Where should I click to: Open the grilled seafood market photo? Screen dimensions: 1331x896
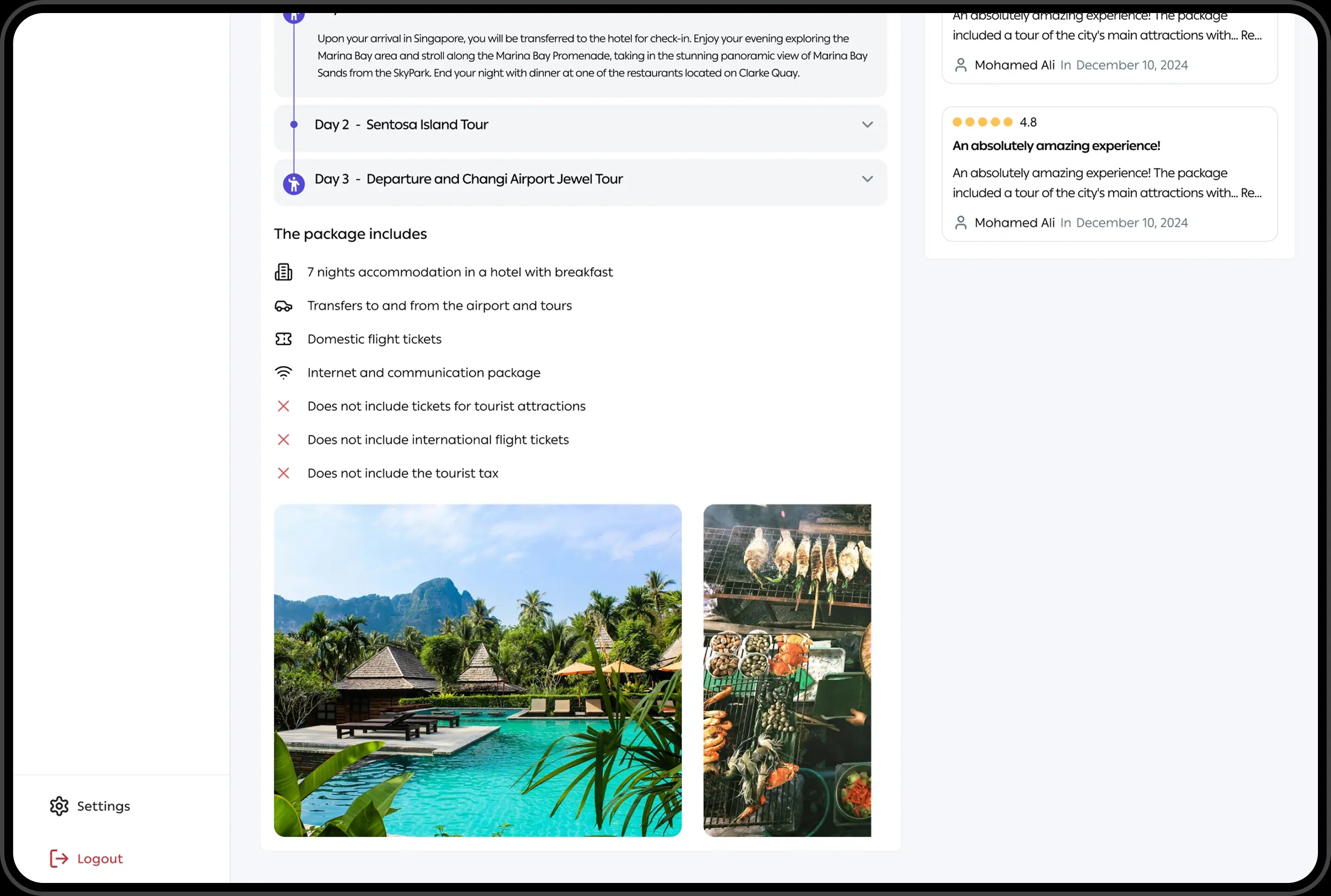point(787,670)
